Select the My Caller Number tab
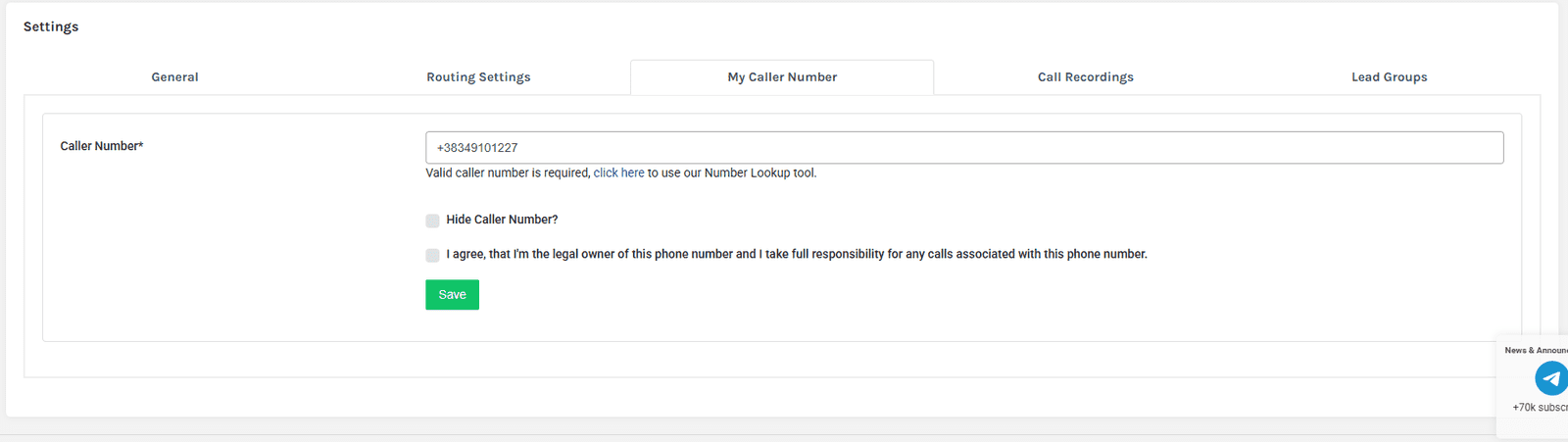This screenshot has height=442, width=1568. (x=782, y=77)
